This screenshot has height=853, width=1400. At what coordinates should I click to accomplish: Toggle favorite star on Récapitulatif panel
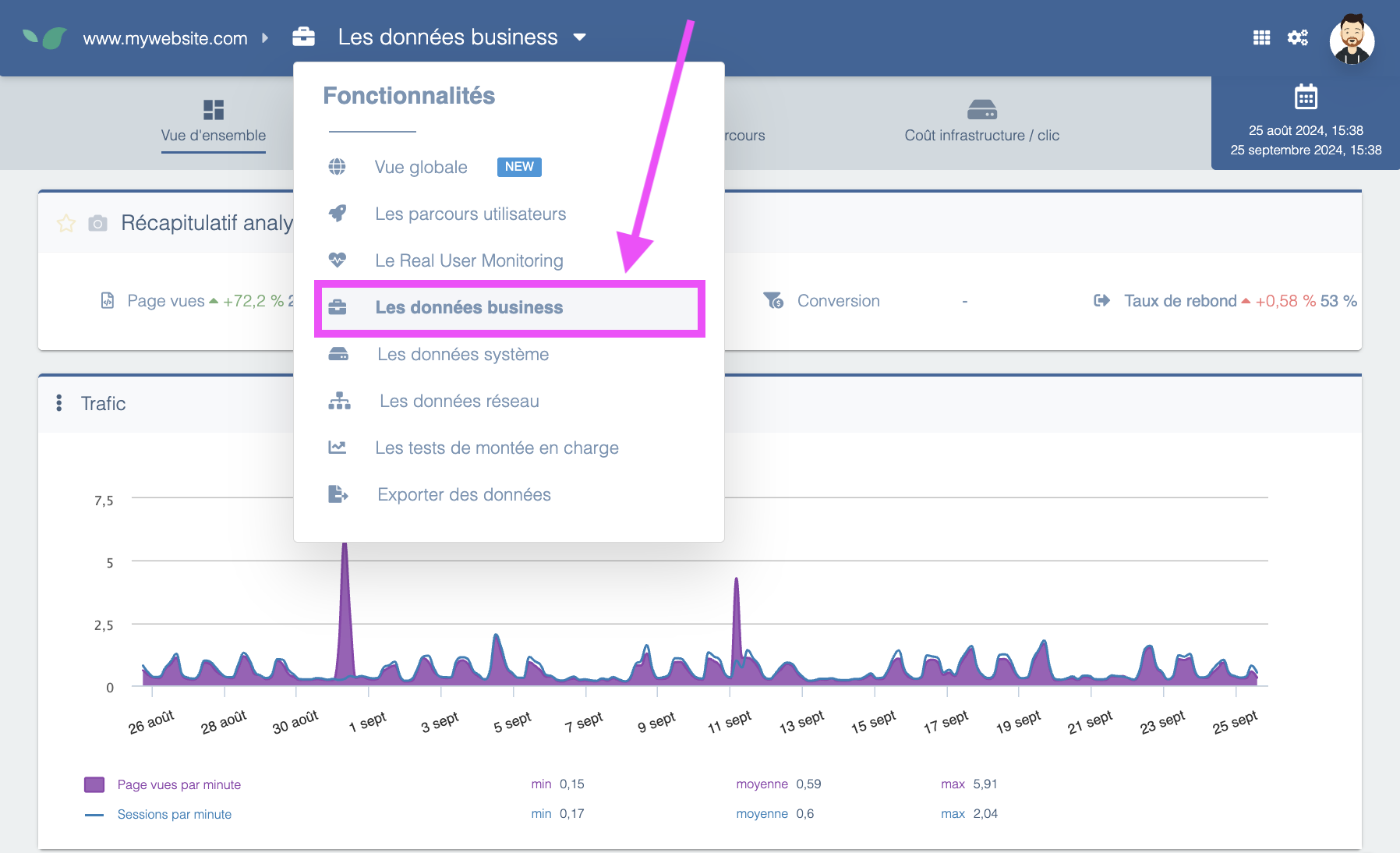[x=66, y=224]
